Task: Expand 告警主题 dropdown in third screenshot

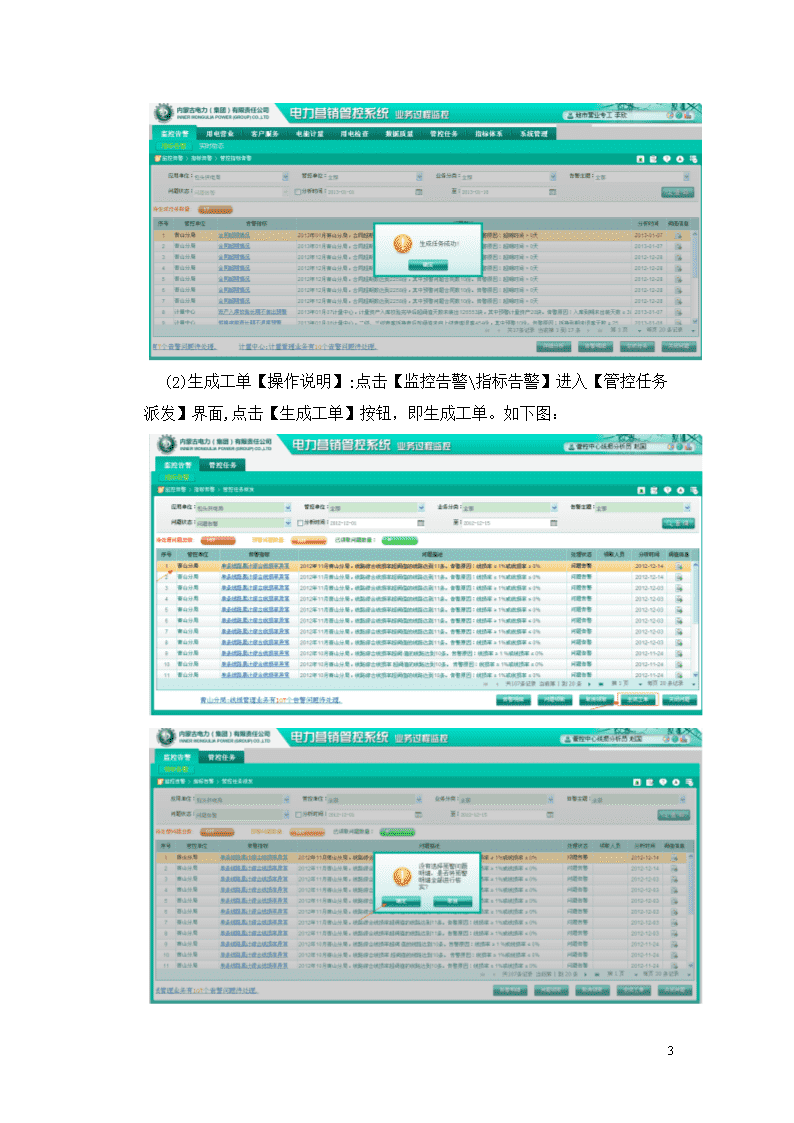Action: coord(683,799)
